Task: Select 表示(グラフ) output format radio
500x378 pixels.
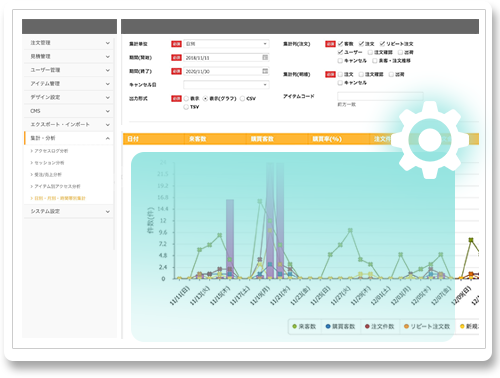Action: tap(205, 99)
